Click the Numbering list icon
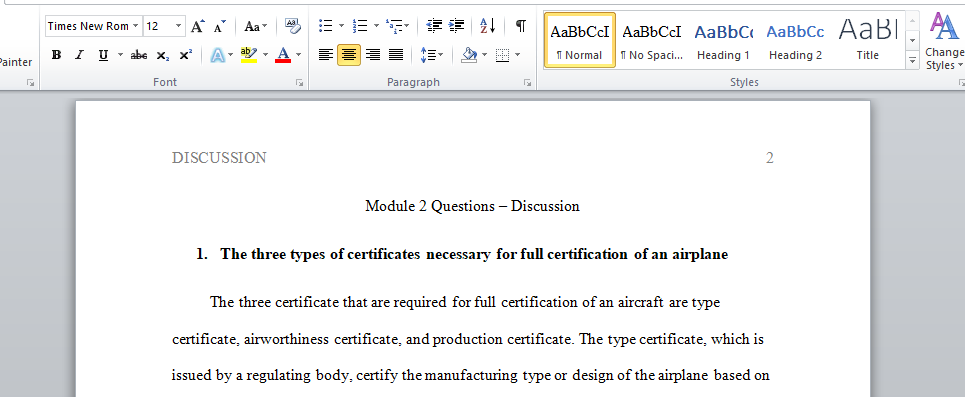 (x=359, y=26)
